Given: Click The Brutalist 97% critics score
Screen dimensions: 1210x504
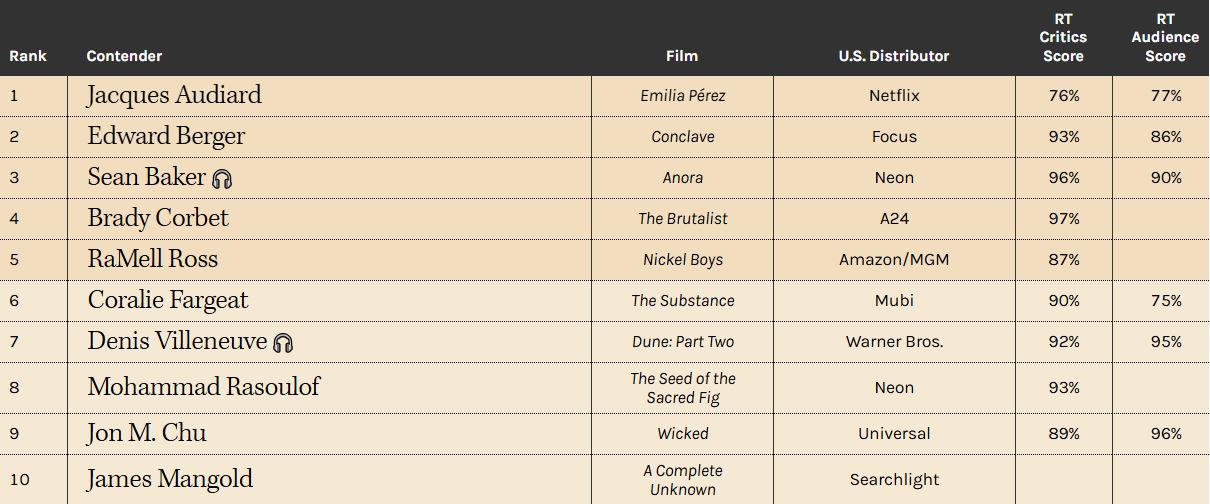Looking at the screenshot, I should coord(1063,219).
